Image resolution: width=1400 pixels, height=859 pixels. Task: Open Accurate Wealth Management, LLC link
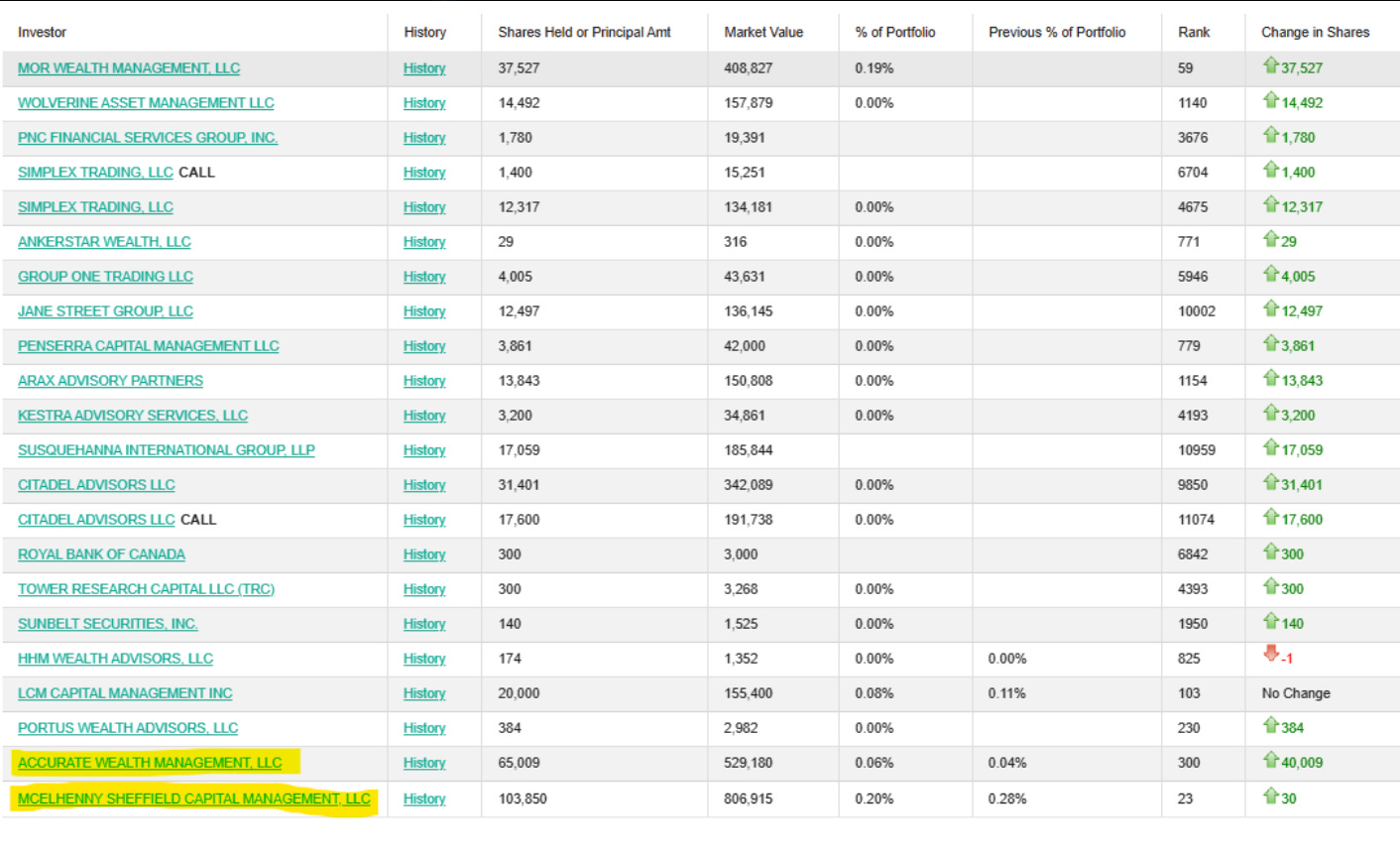[150, 763]
